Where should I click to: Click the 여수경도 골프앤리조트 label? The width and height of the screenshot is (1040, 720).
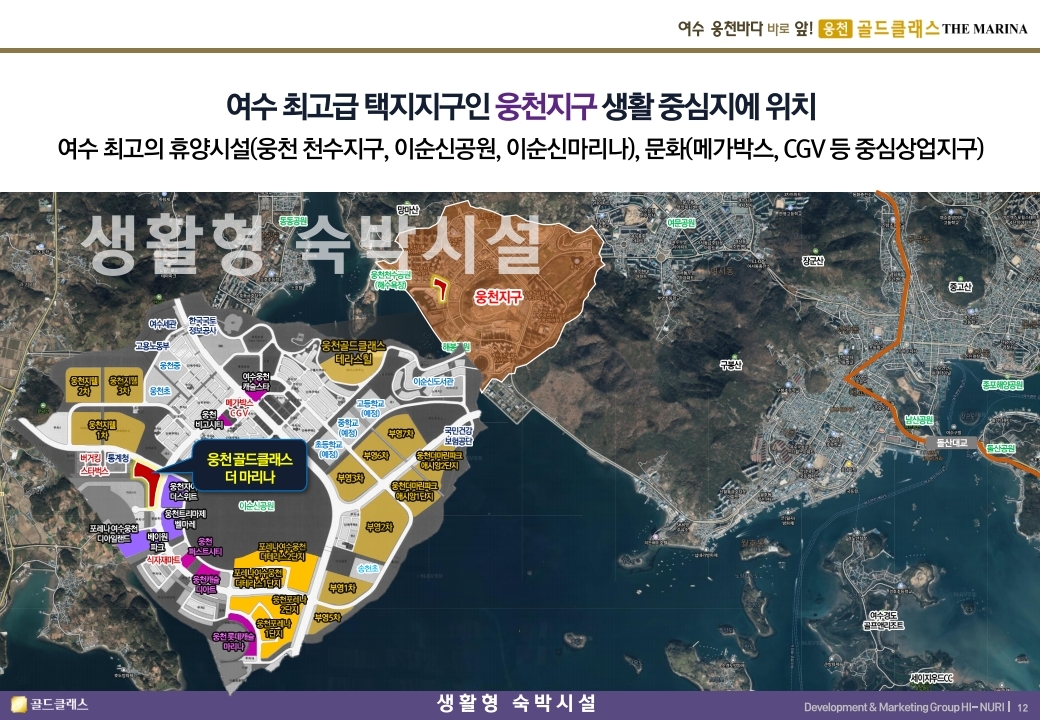[x=884, y=621]
